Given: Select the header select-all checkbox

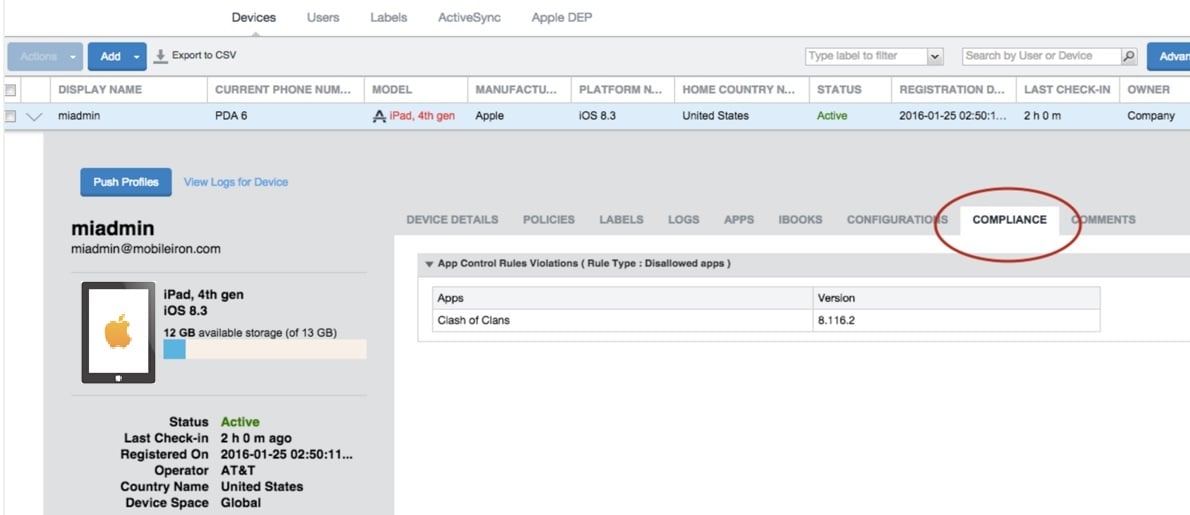Looking at the screenshot, I should point(10,90).
